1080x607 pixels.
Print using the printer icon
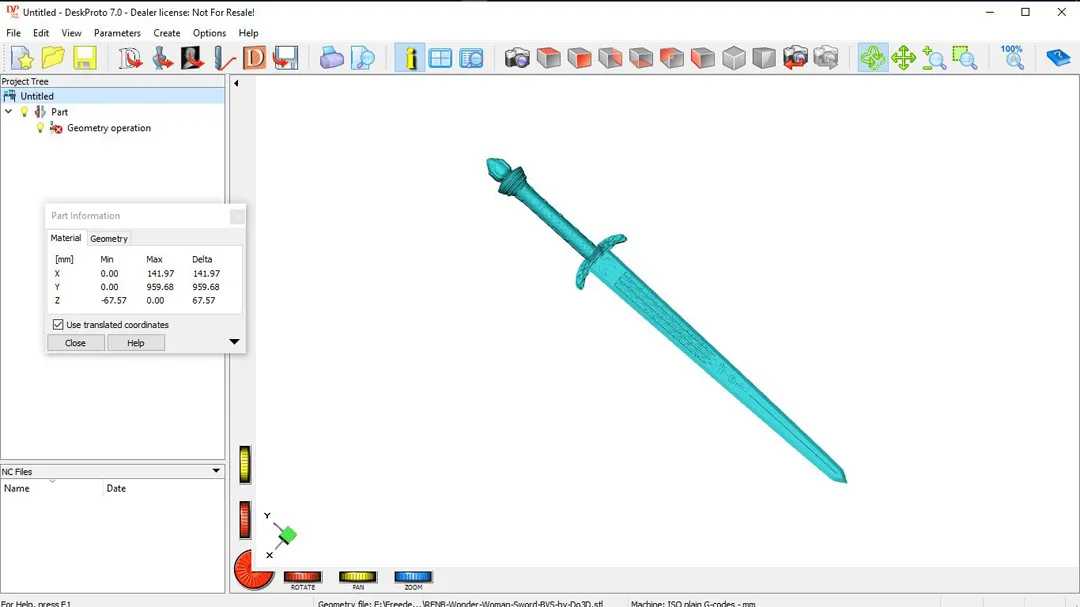331,58
